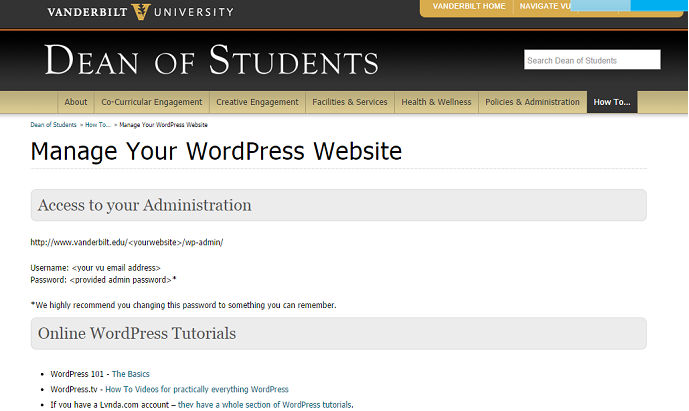Open the Navigate VU menu
Image resolution: width=689 pixels, height=411 pixels.
(x=545, y=6)
